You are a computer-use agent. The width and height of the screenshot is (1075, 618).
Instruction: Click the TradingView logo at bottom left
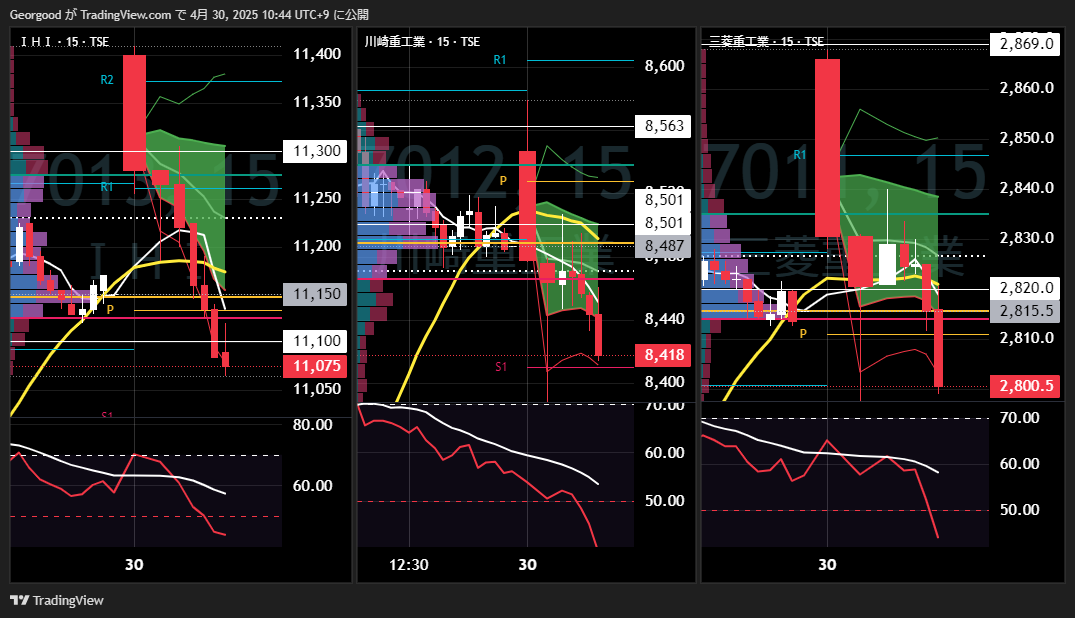pyautogui.click(x=57, y=600)
